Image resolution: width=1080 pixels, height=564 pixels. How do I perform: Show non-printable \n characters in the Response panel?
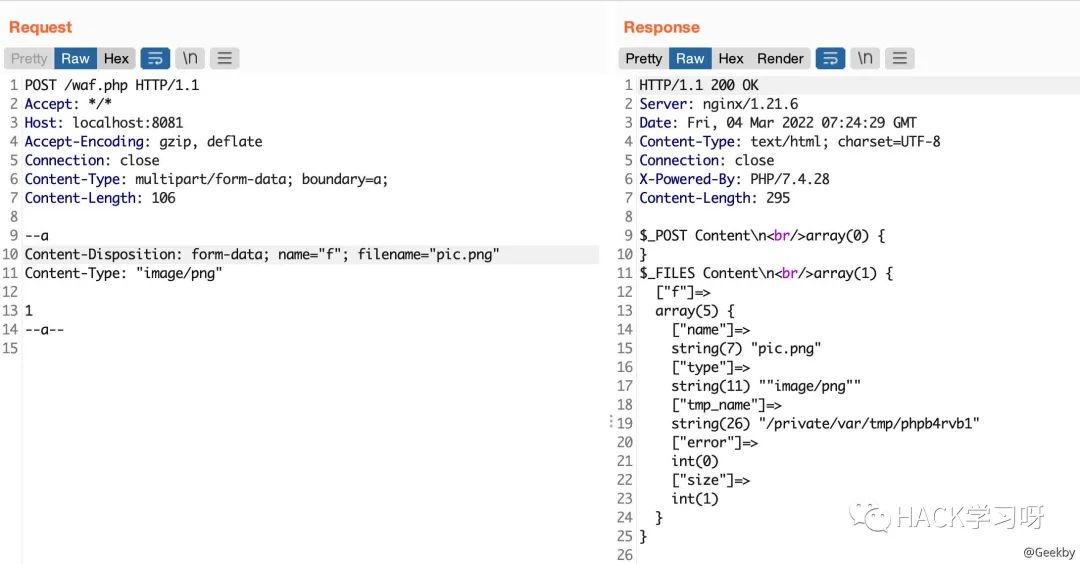(865, 58)
